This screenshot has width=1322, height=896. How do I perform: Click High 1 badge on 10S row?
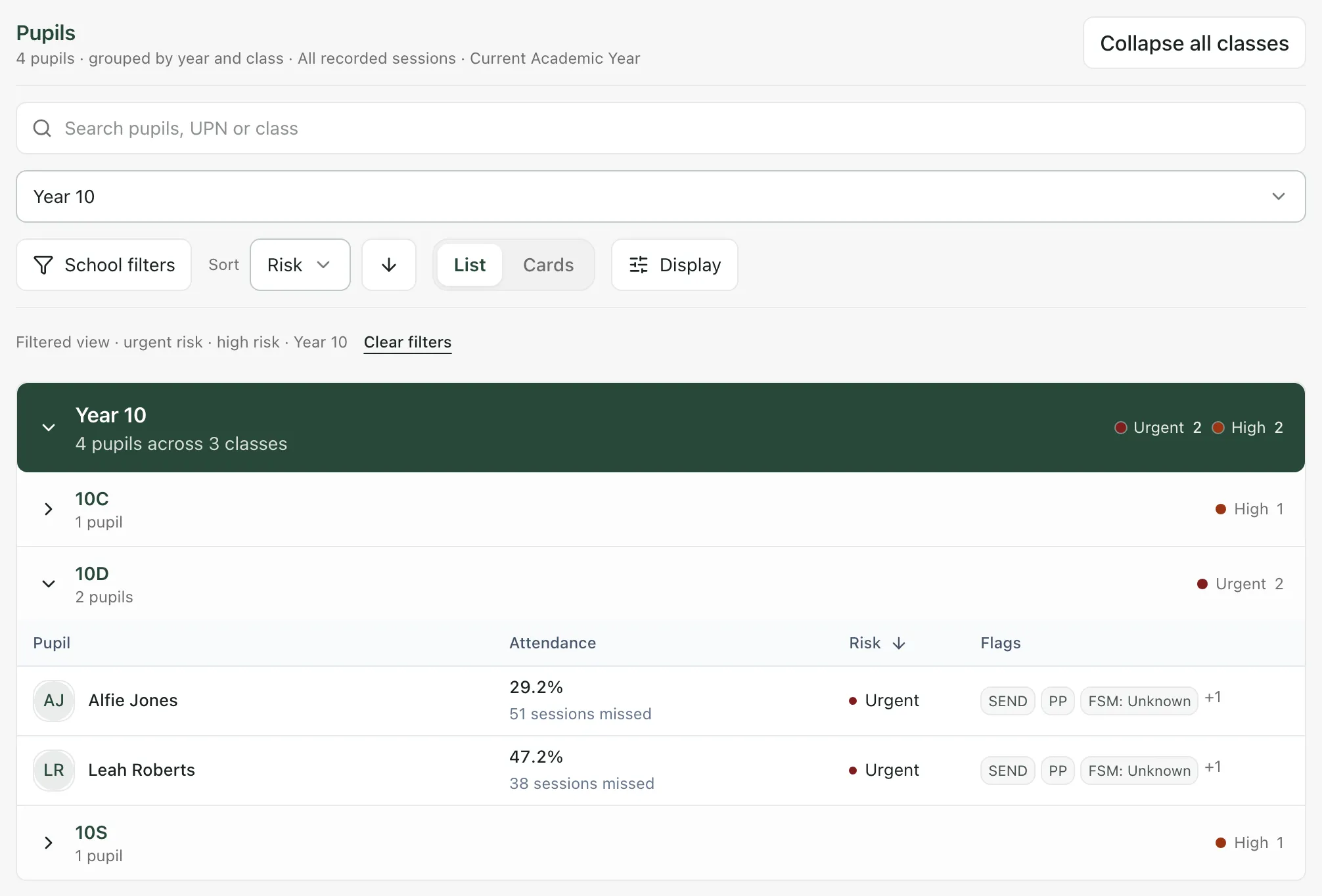1250,843
